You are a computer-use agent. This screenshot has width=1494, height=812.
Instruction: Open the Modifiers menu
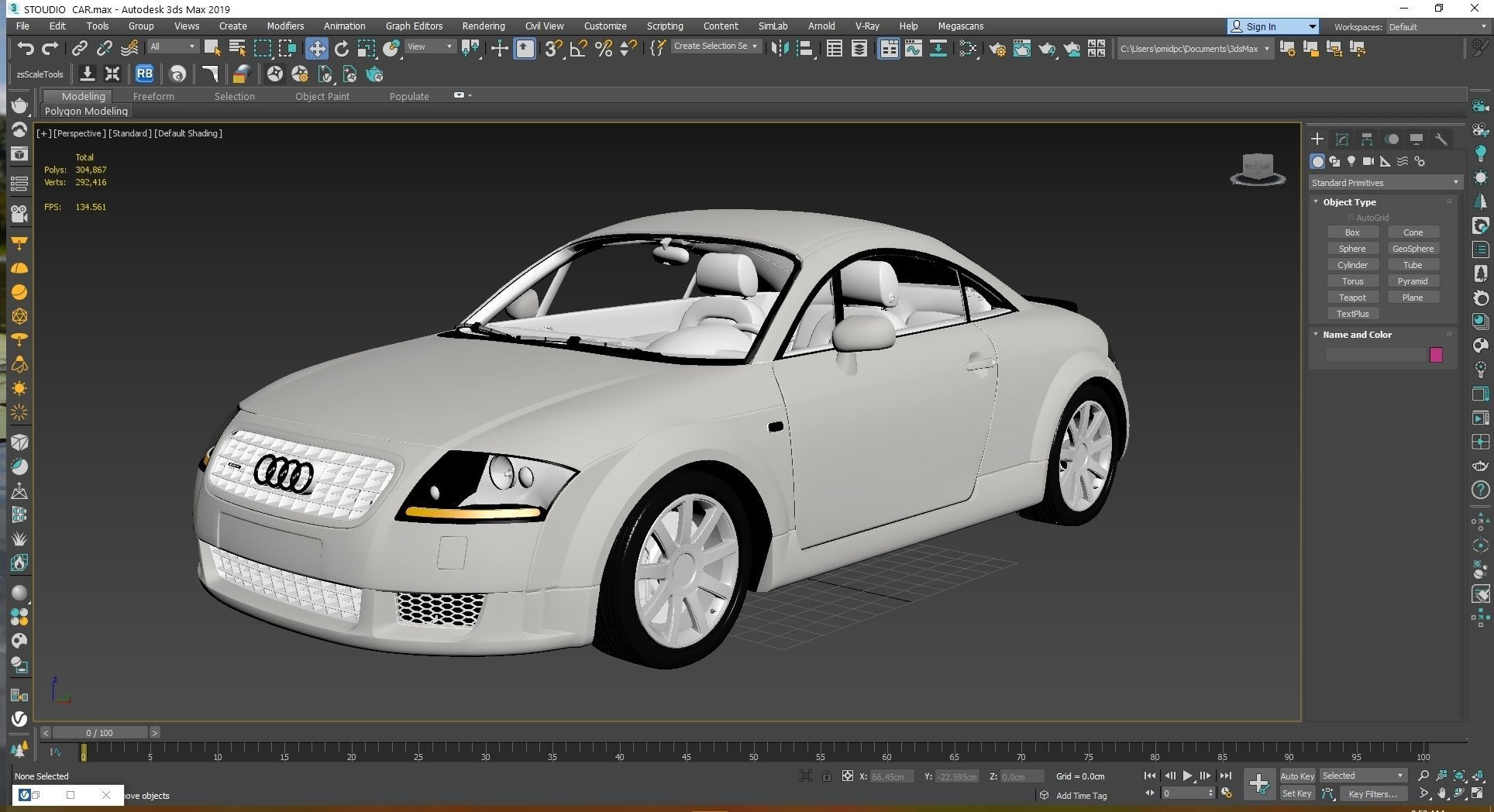pyautogui.click(x=285, y=26)
